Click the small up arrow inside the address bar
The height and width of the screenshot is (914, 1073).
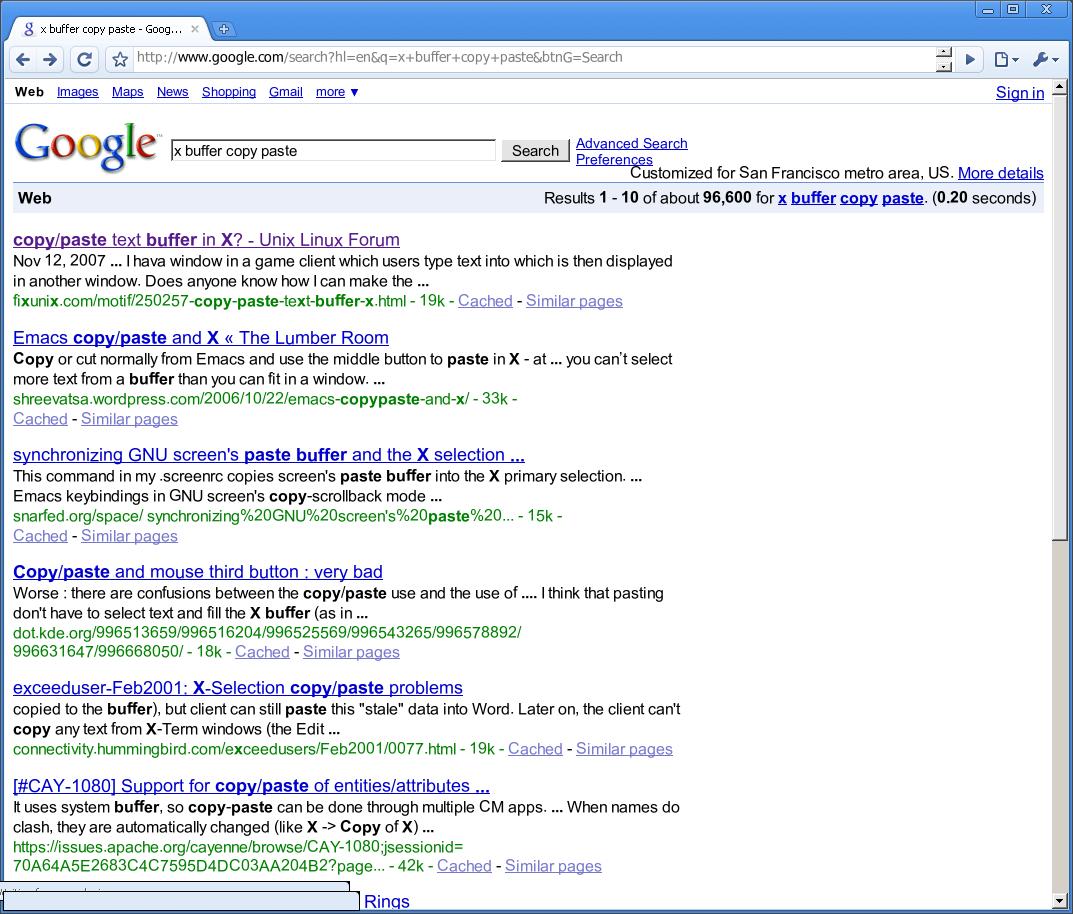[x=944, y=53]
